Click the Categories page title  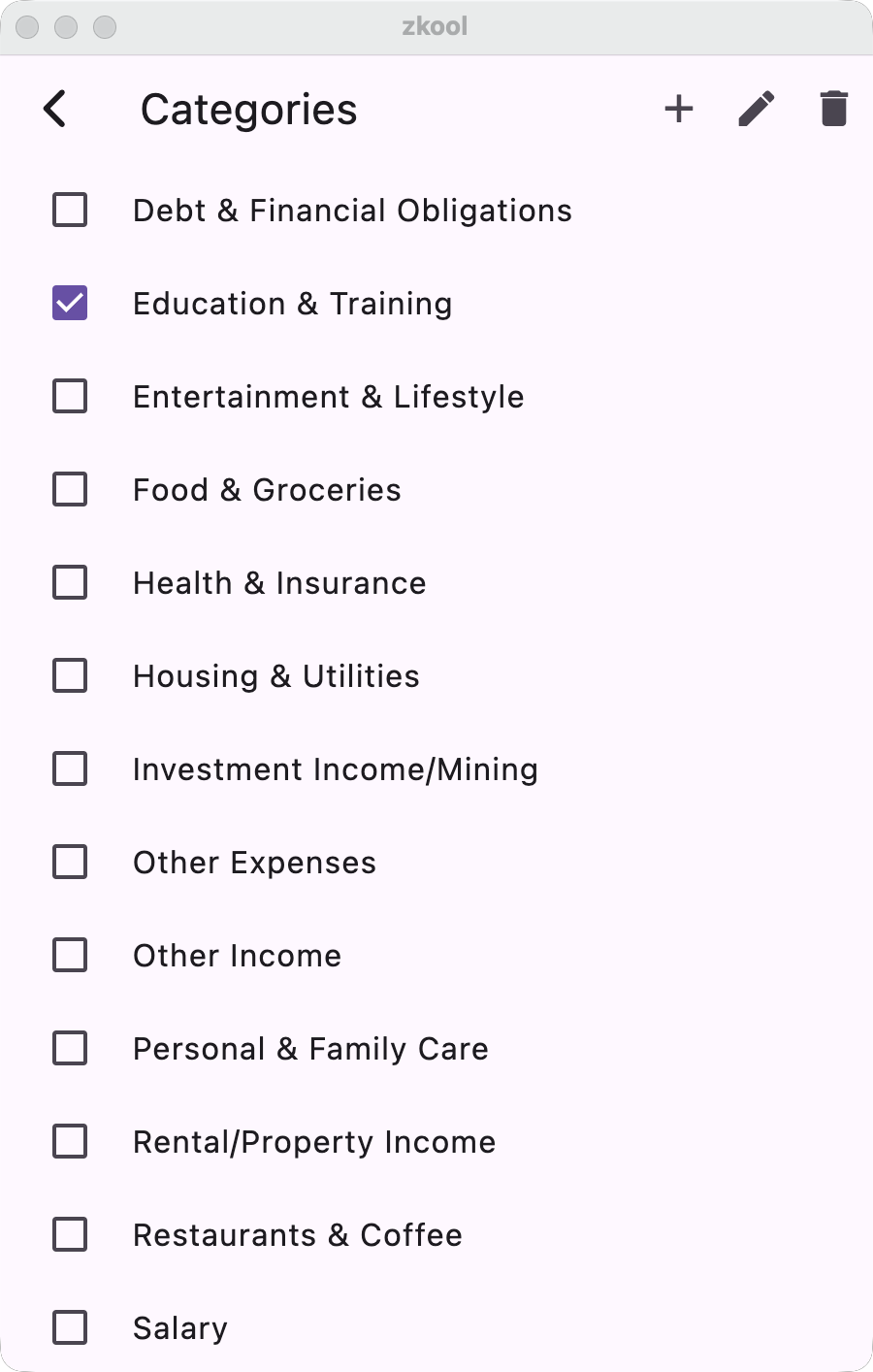[x=248, y=110]
